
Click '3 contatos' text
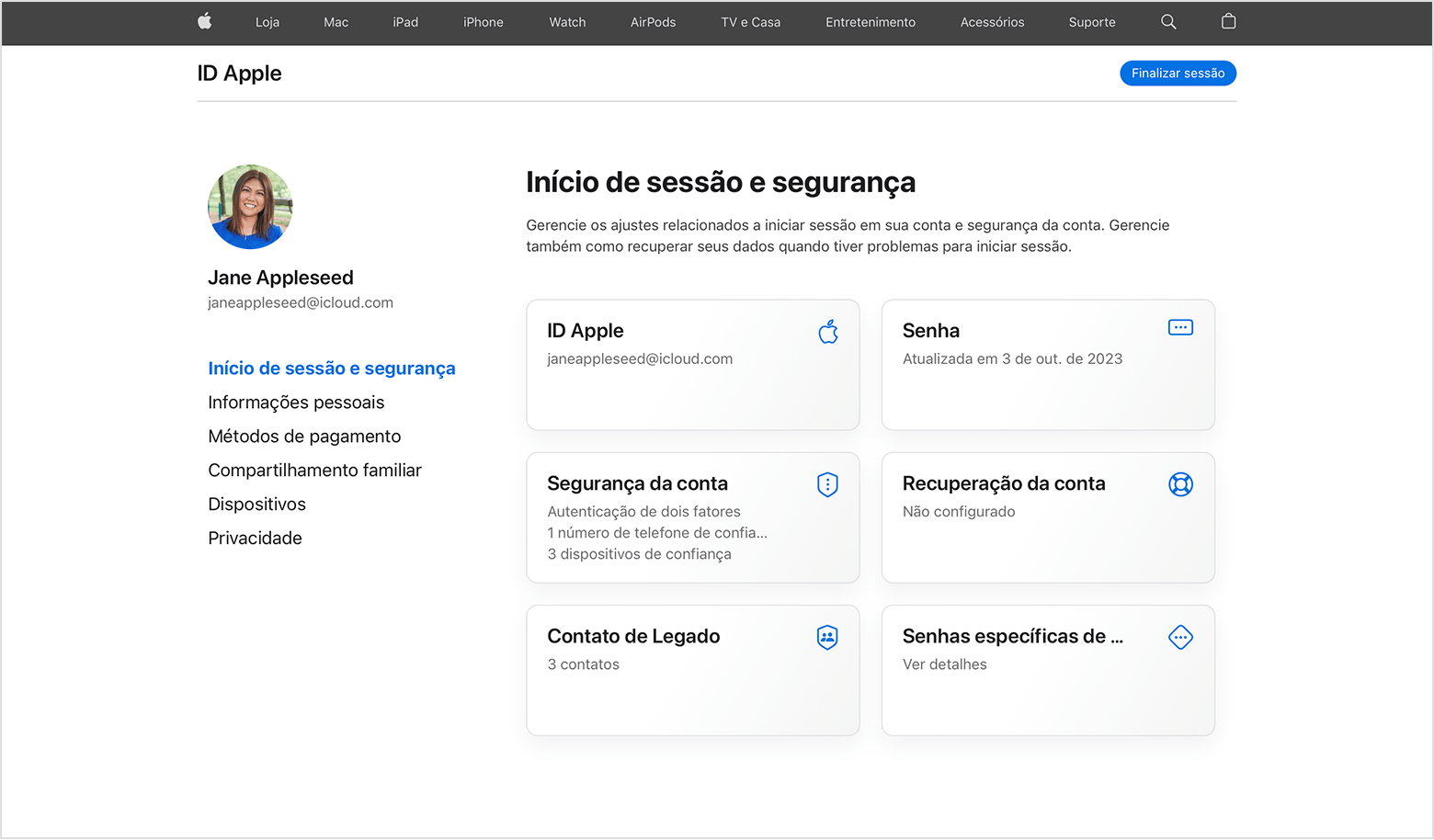583,664
